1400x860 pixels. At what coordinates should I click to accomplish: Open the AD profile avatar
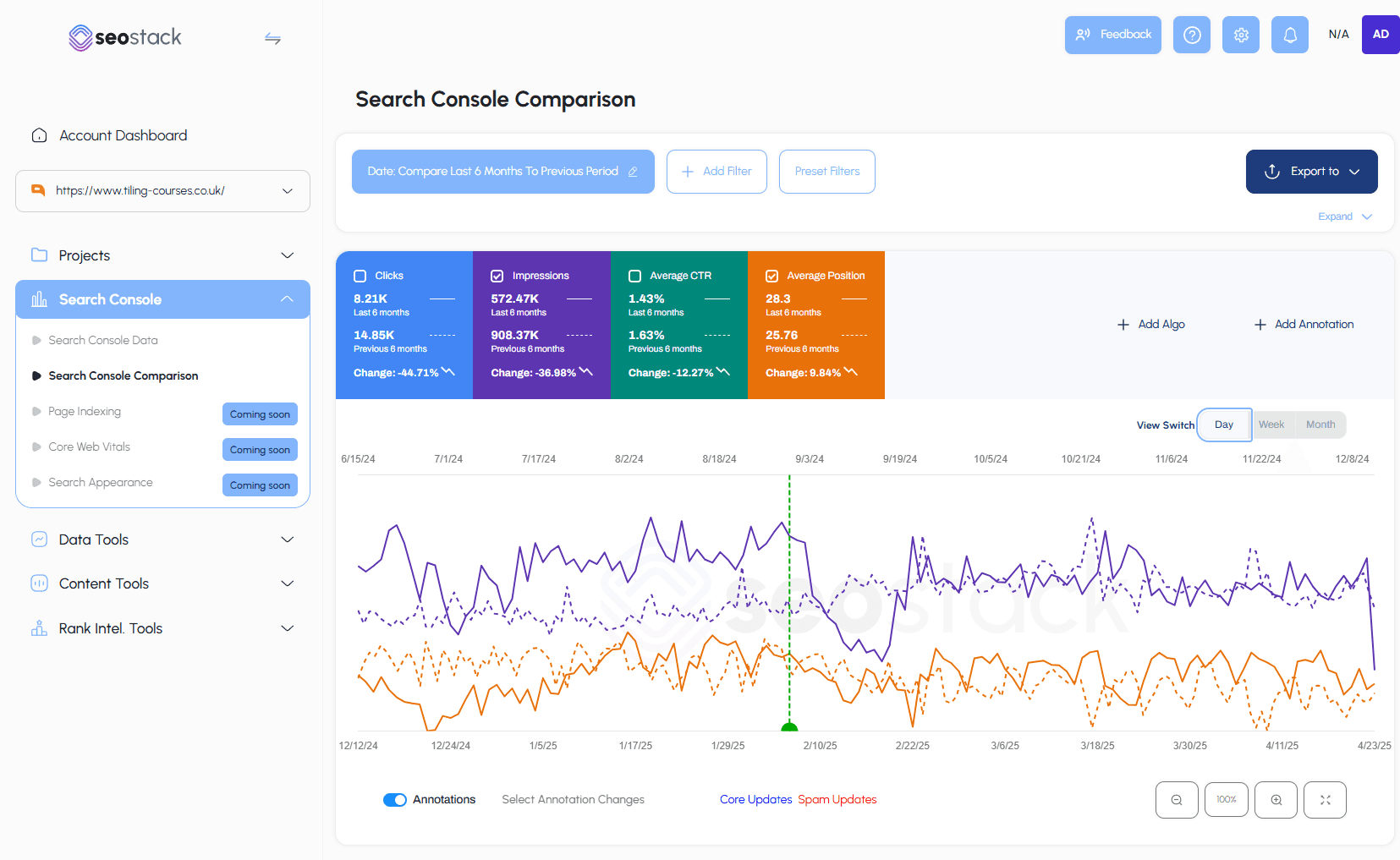point(1381,35)
